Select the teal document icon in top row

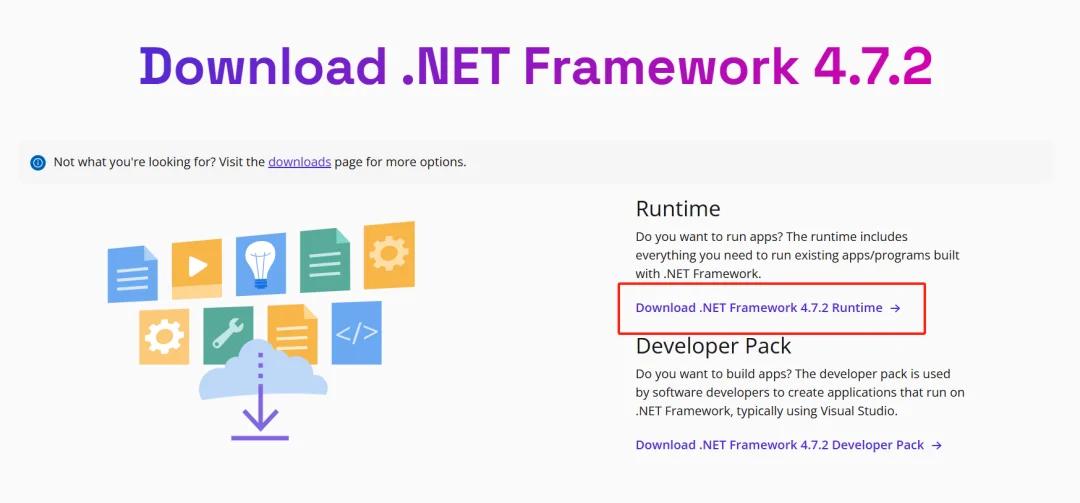tap(325, 261)
